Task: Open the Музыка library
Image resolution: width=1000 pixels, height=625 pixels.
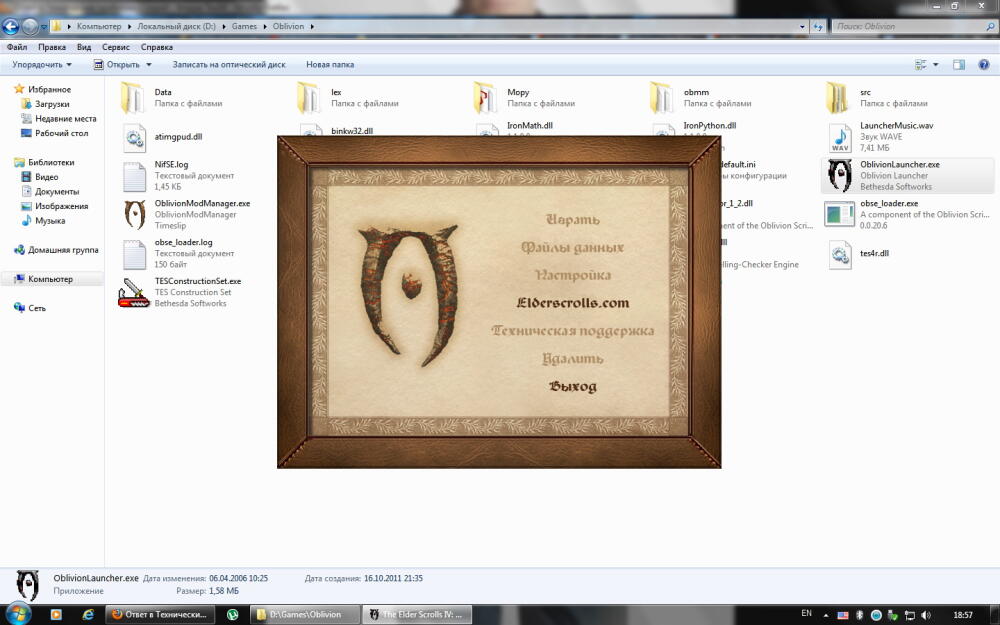Action: (x=50, y=221)
